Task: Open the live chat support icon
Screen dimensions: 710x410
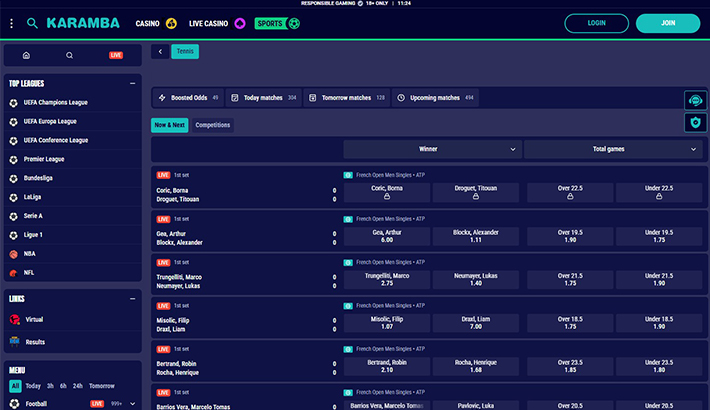Action: 696,100
